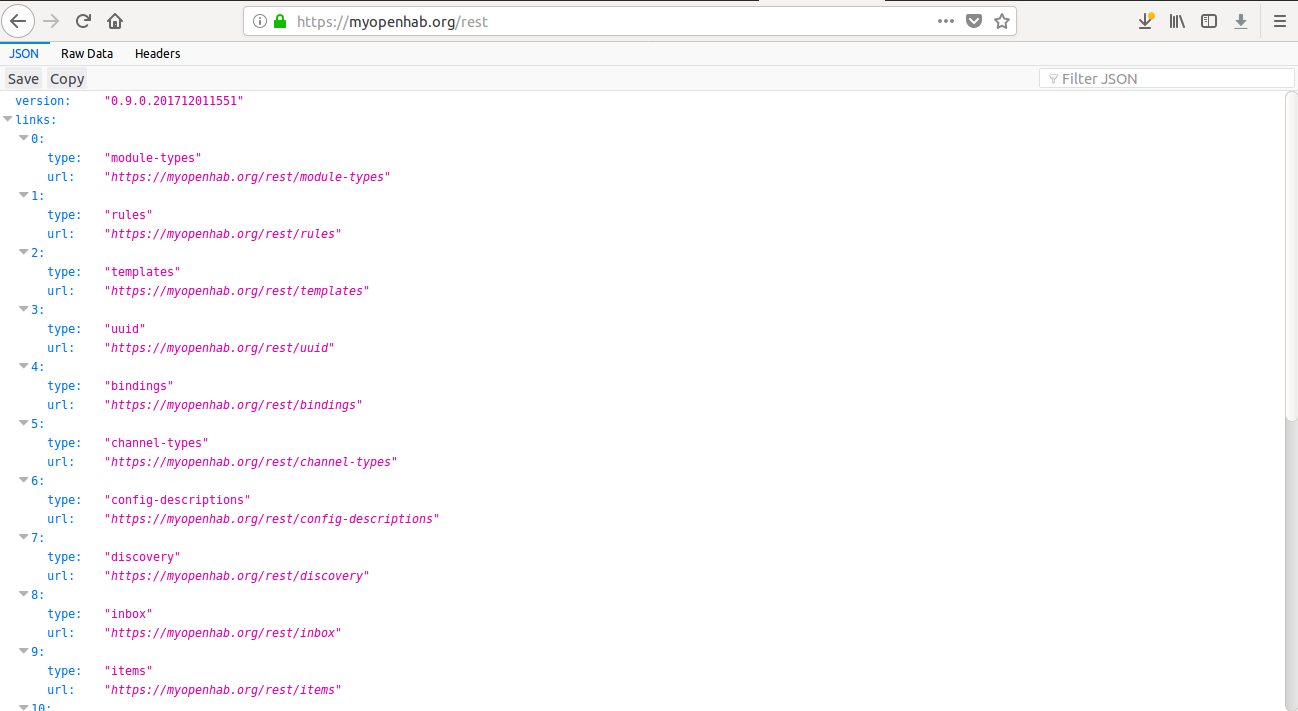Select the "templates" type value
Screen dimensions: 1298x711
143,272
